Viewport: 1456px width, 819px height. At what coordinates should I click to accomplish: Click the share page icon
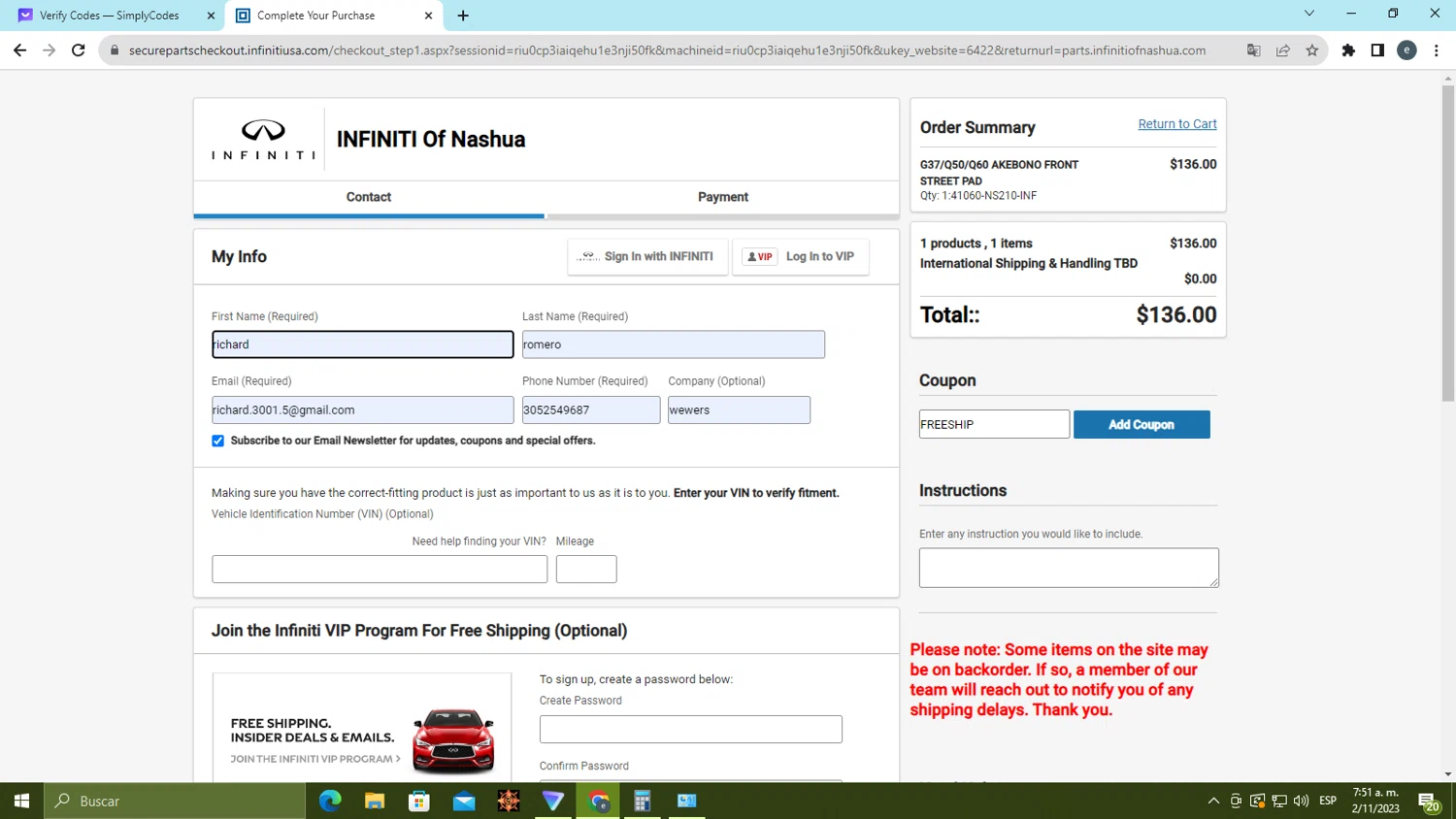tap(1283, 50)
